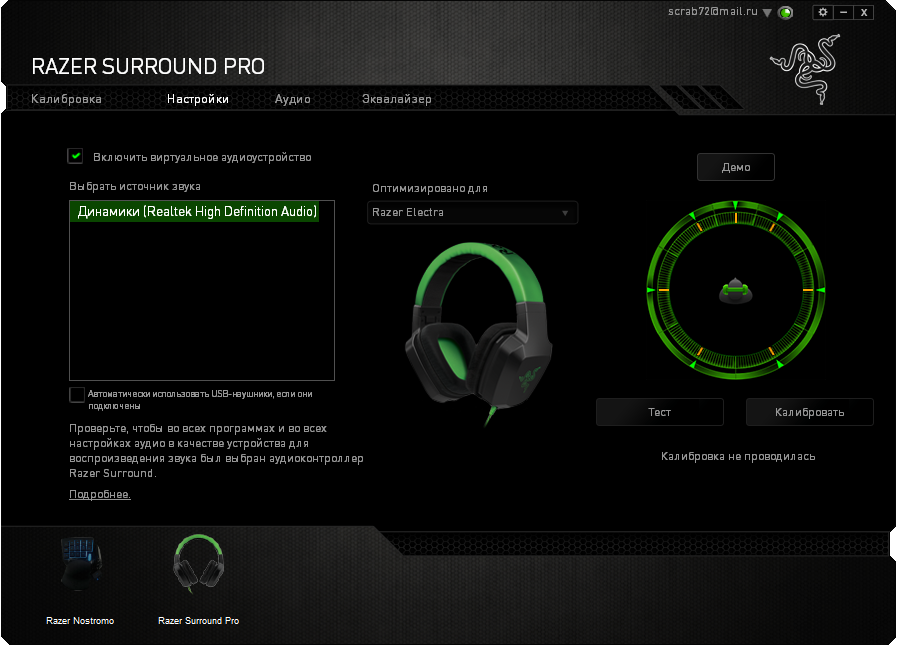This screenshot has height=646, width=897.
Task: Open the Подробнее link
Action: point(100,494)
